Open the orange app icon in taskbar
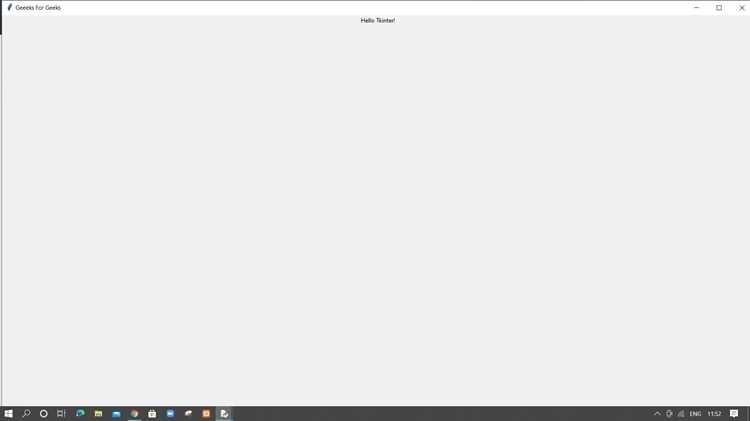The height and width of the screenshot is (421, 750). 206,413
